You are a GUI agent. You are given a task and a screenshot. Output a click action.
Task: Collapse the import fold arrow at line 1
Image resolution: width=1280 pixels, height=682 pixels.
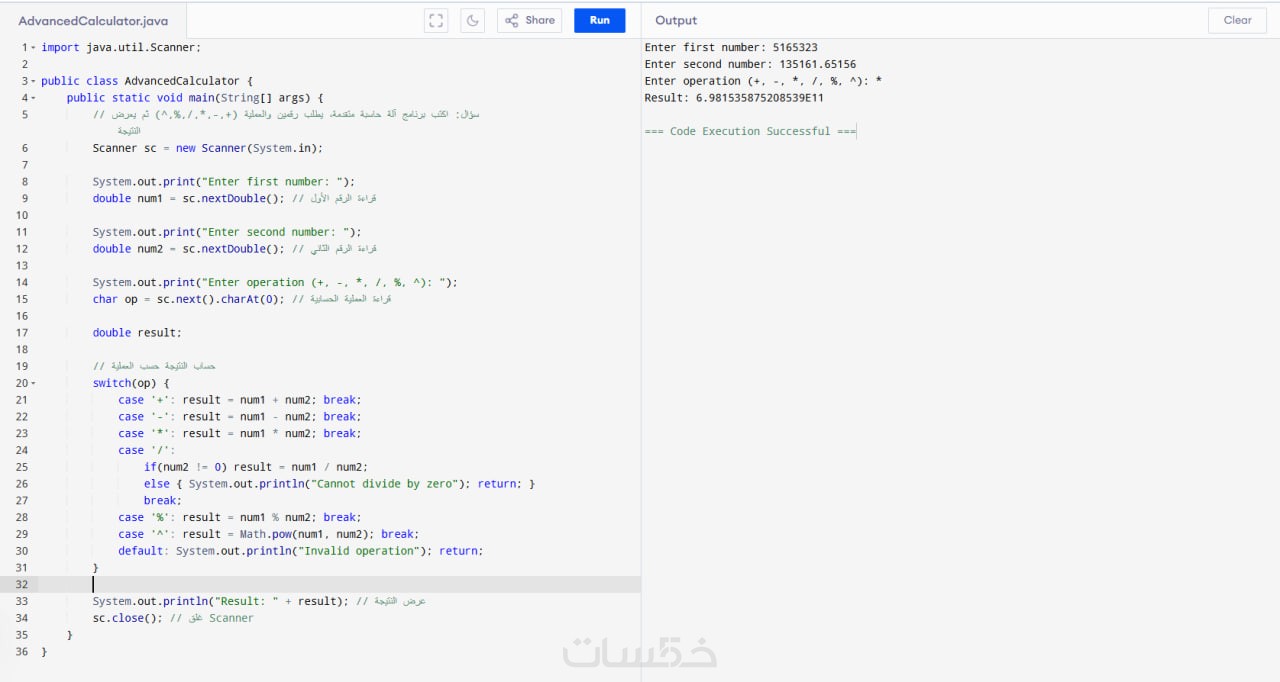pos(33,47)
